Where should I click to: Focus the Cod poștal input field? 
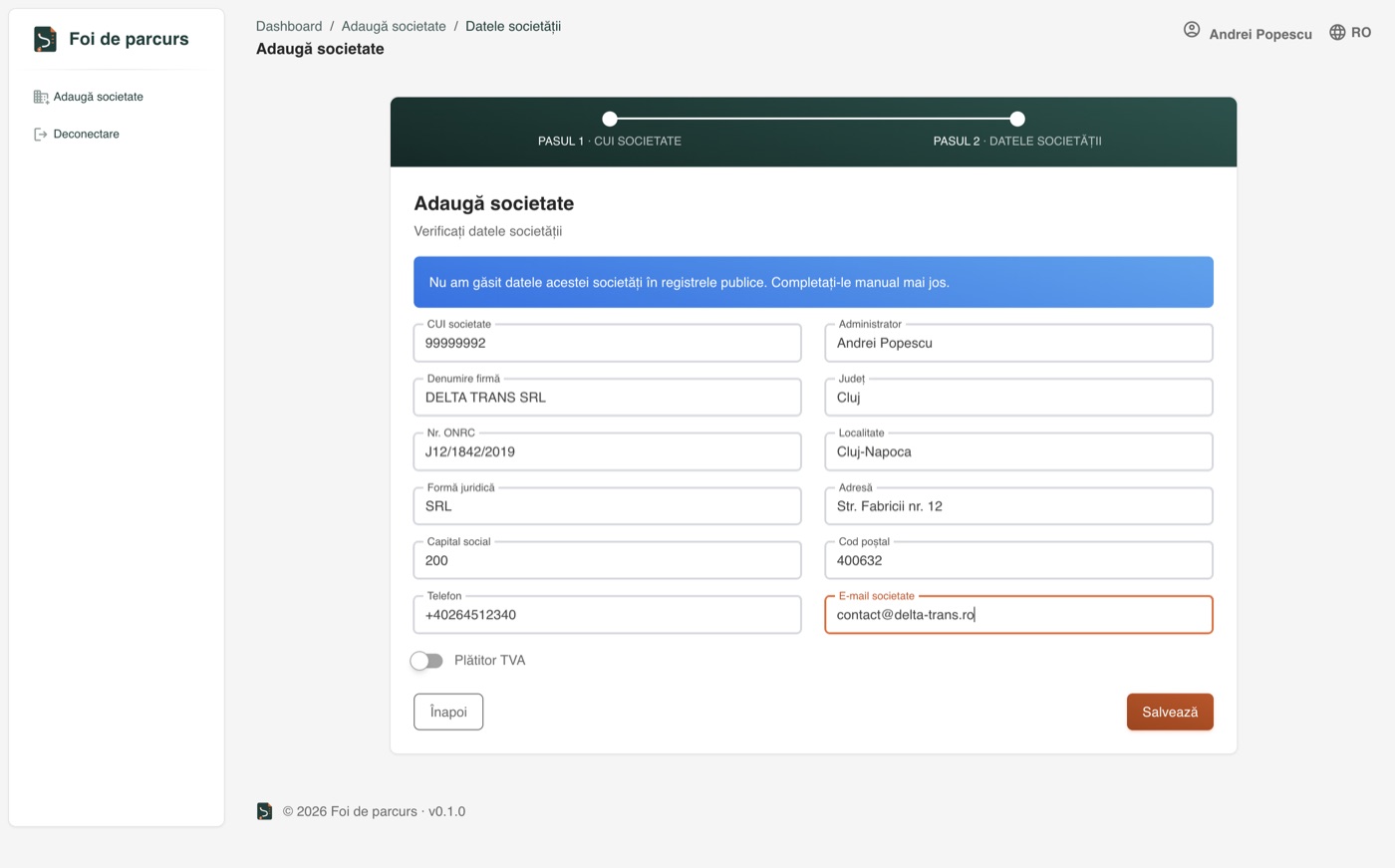tap(1018, 560)
